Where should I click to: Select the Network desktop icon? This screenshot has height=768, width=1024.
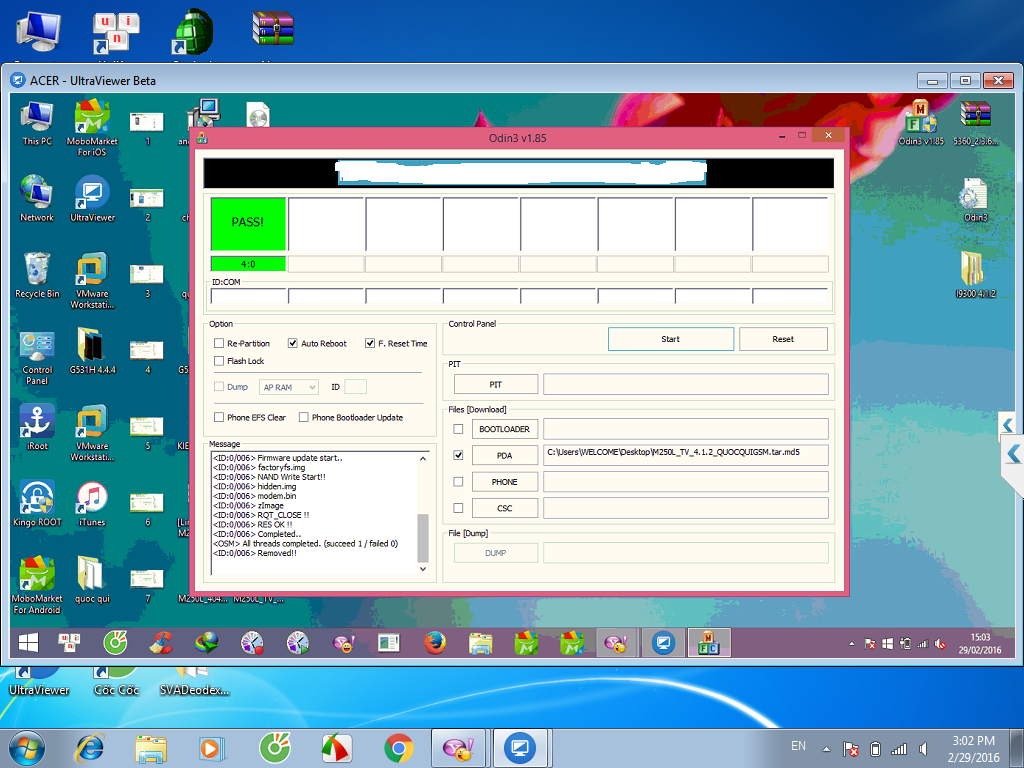point(37,199)
